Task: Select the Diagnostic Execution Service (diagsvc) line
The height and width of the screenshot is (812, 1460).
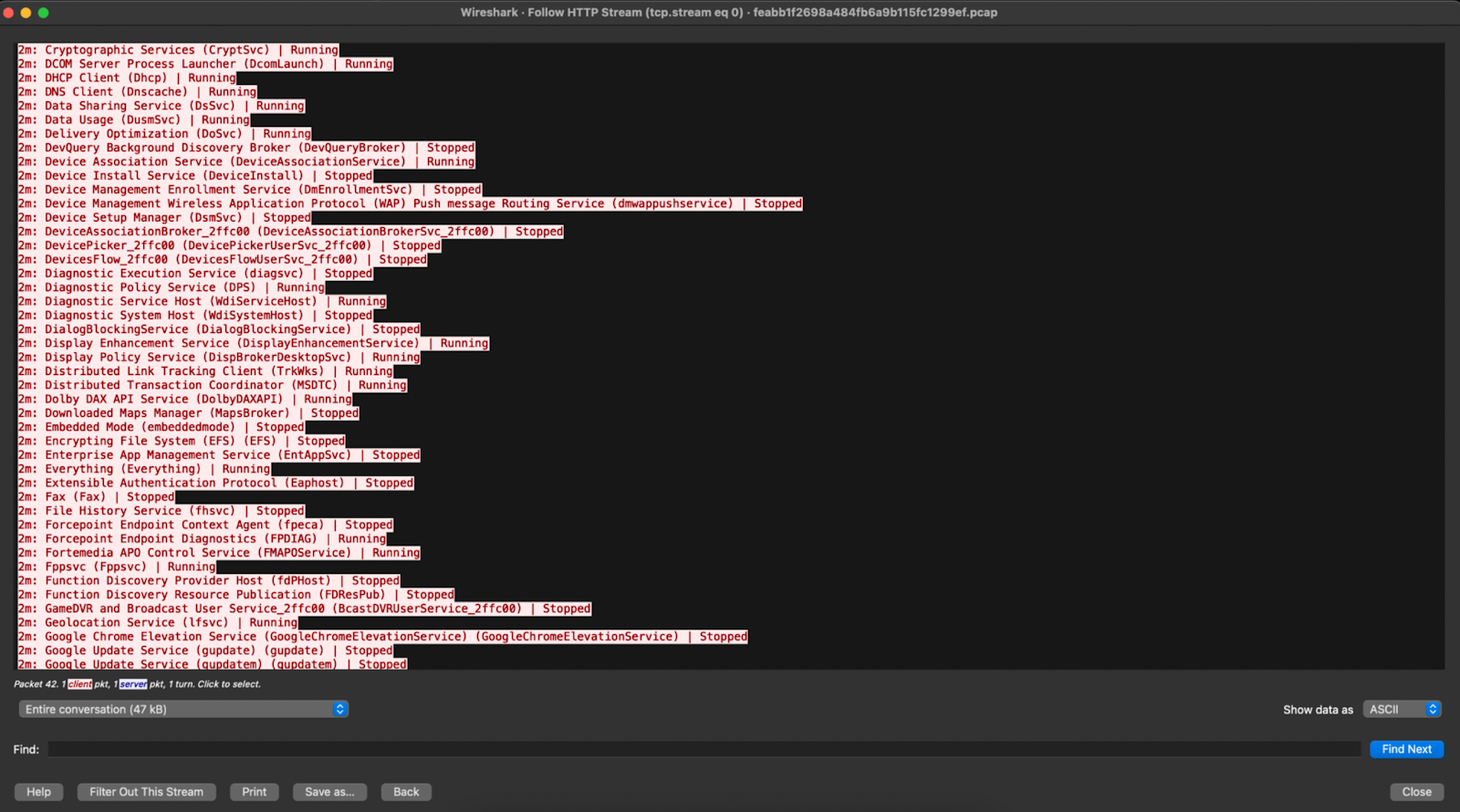Action: coord(195,274)
